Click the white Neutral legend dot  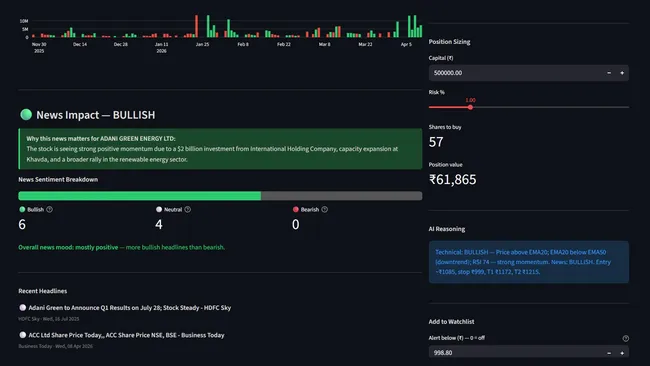click(x=159, y=210)
